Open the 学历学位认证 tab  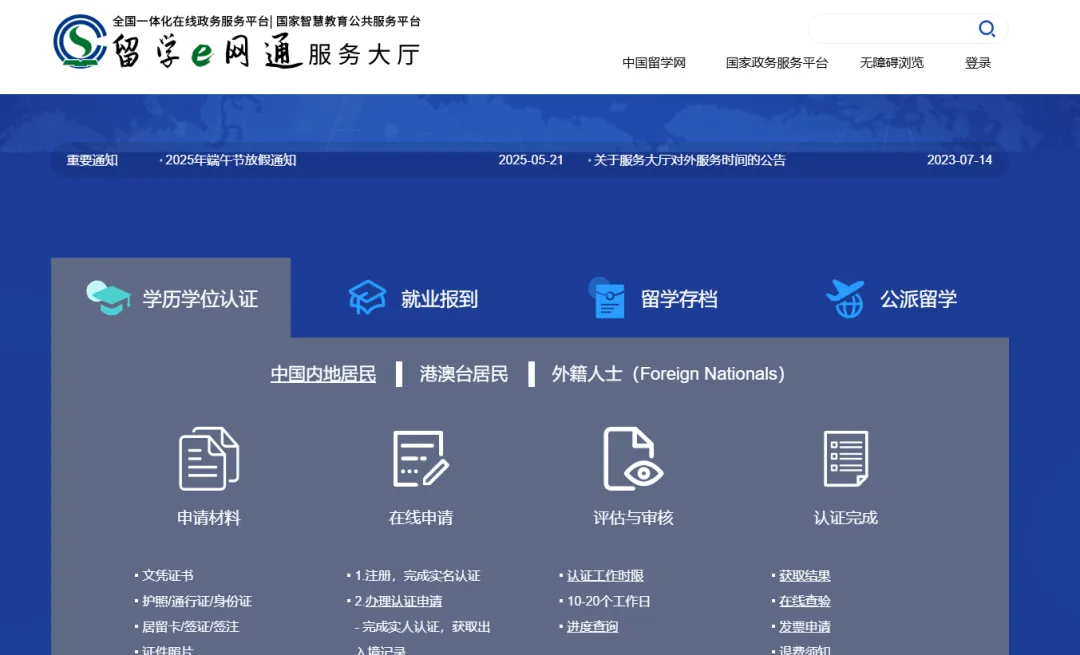171,299
